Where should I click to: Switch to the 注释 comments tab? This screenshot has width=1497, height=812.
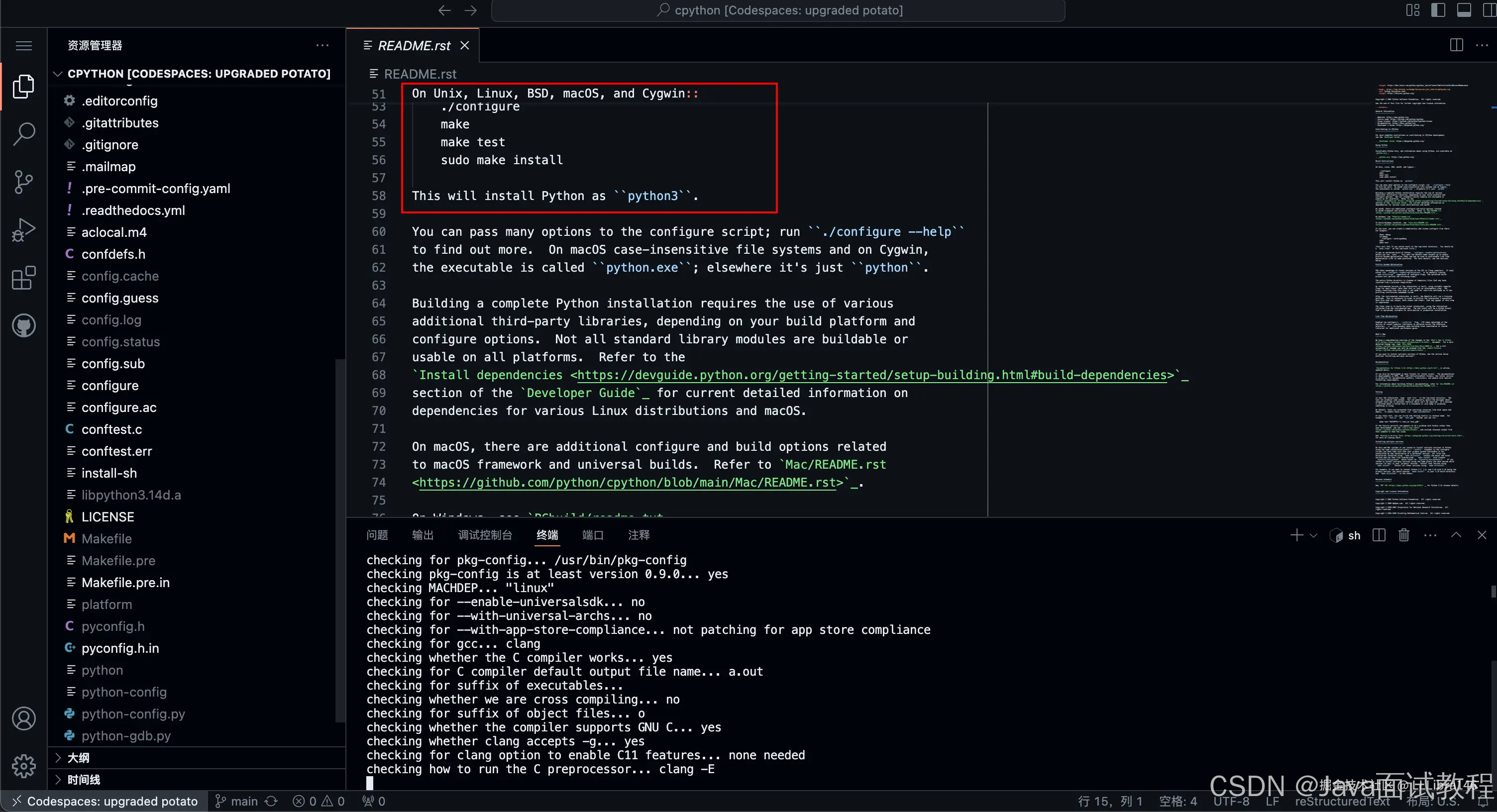639,535
